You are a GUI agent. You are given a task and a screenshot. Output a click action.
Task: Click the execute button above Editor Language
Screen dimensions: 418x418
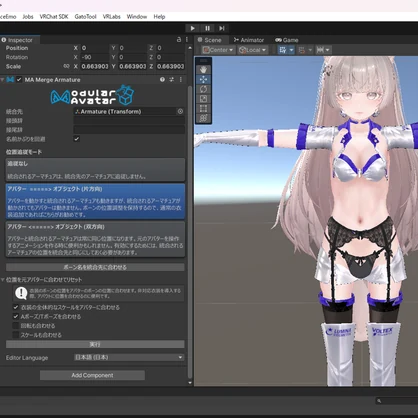point(95,344)
